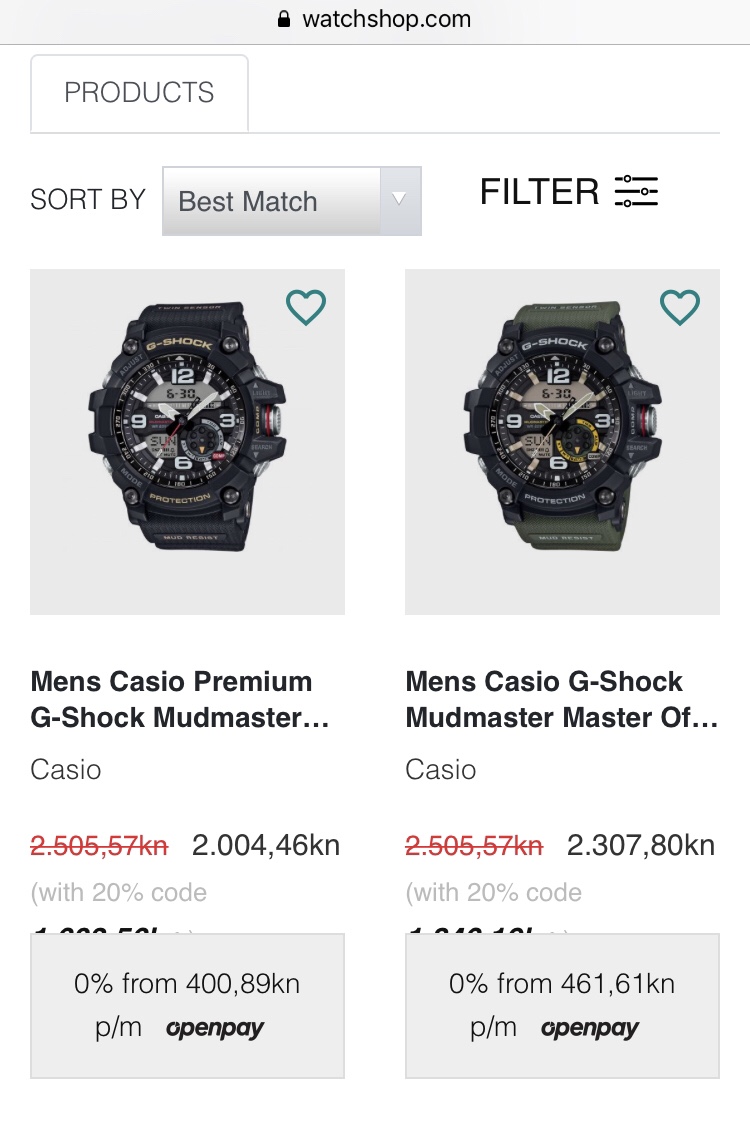The image size is (750, 1121).
Task: Open Mens Casio G-Shock Mudmaster Master Of title
Action: pyautogui.click(x=561, y=699)
